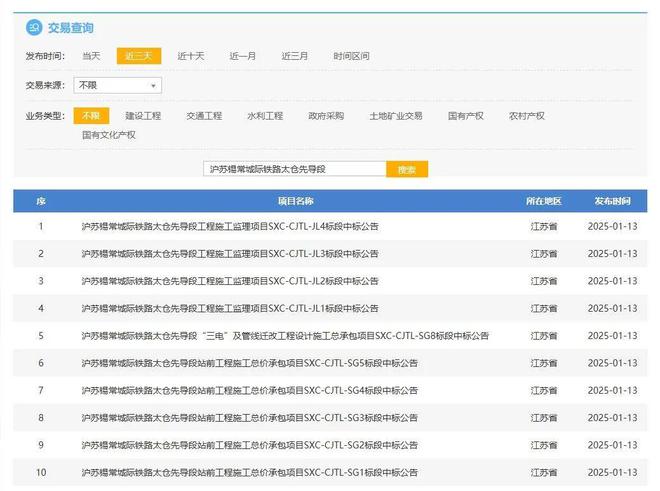Image resolution: width=660 pixels, height=491 pixels.
Task: Open the SG8标段中标公告 project link
Action: click(285, 336)
